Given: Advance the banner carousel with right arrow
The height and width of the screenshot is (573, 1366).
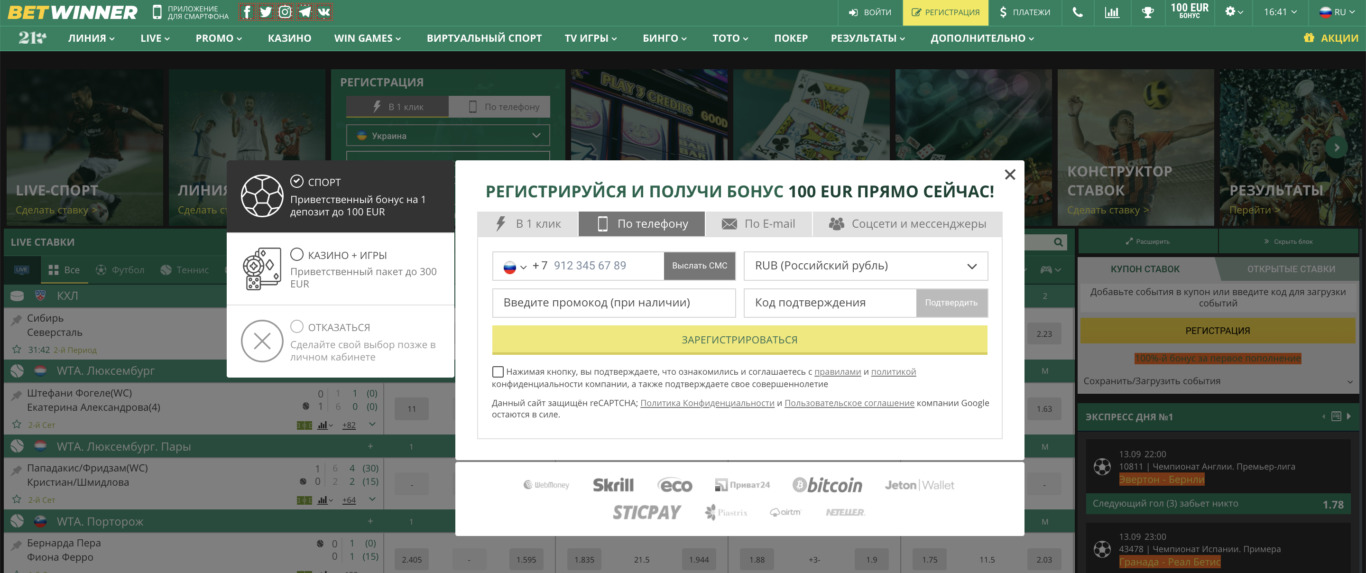Looking at the screenshot, I should [x=1337, y=147].
